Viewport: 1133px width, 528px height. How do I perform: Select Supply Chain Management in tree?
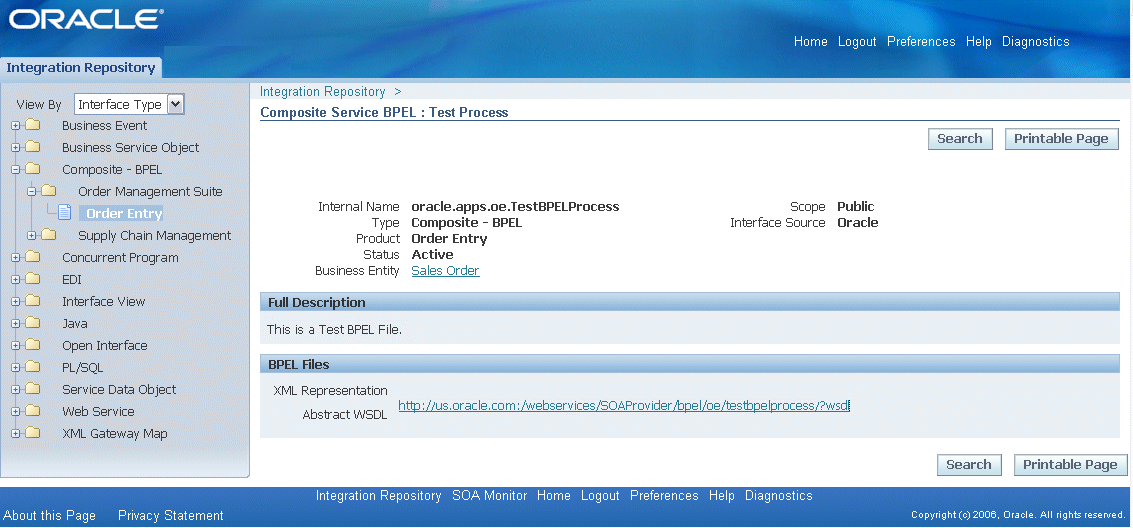point(155,235)
